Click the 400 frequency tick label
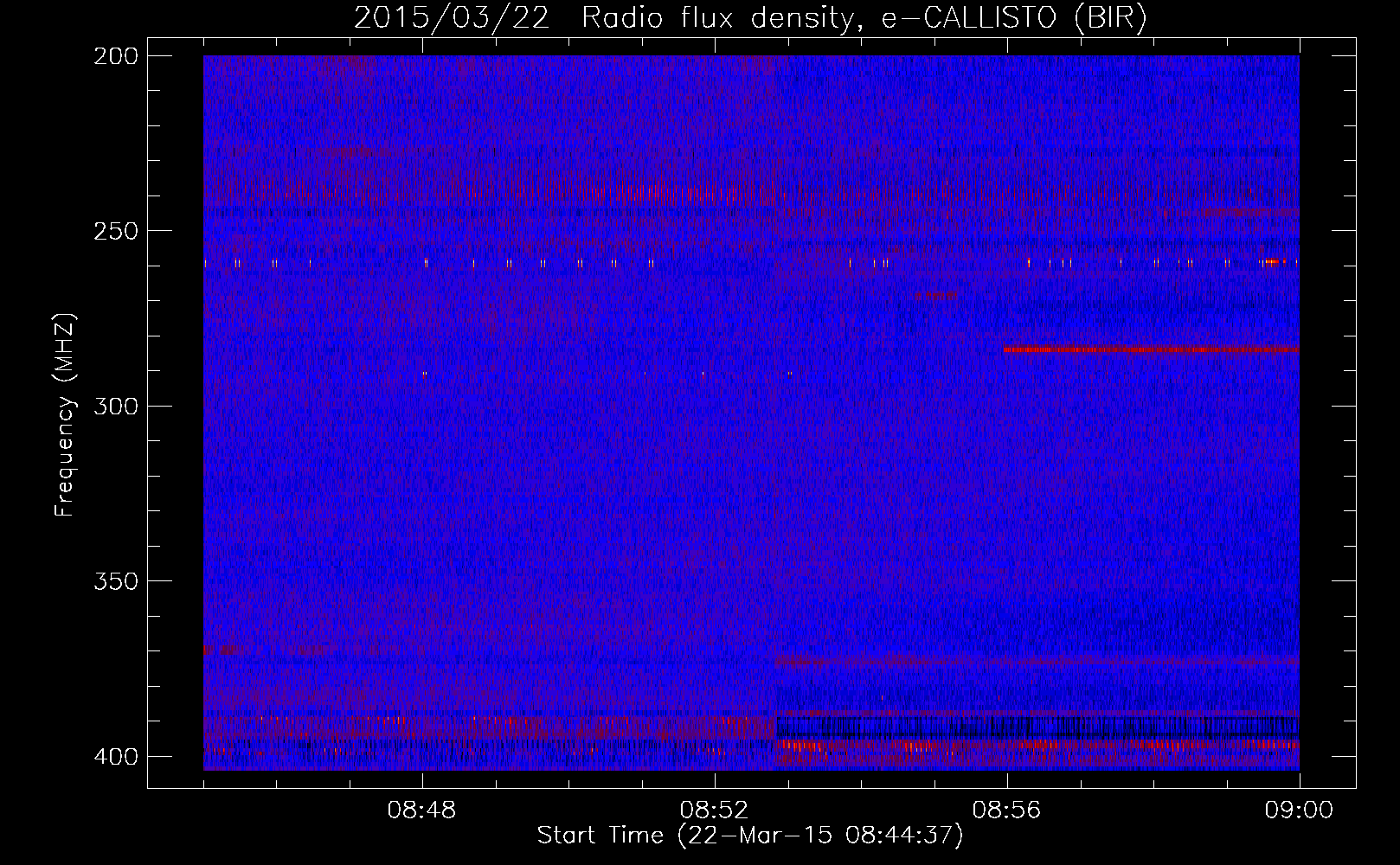This screenshot has height=865, width=1400. point(115,756)
